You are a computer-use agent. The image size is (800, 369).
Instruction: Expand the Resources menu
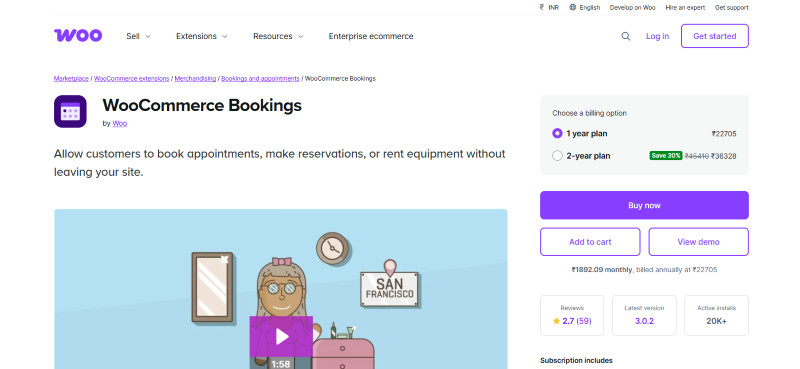click(278, 36)
